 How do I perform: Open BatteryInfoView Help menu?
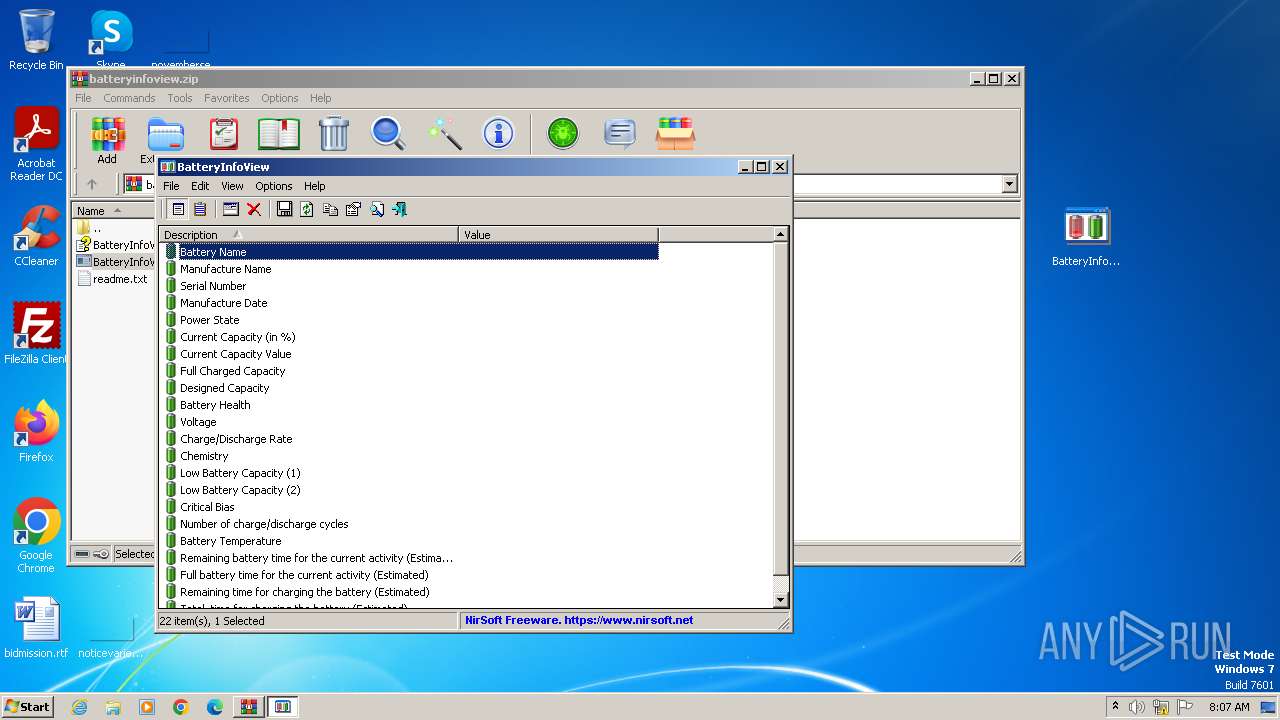tap(314, 186)
